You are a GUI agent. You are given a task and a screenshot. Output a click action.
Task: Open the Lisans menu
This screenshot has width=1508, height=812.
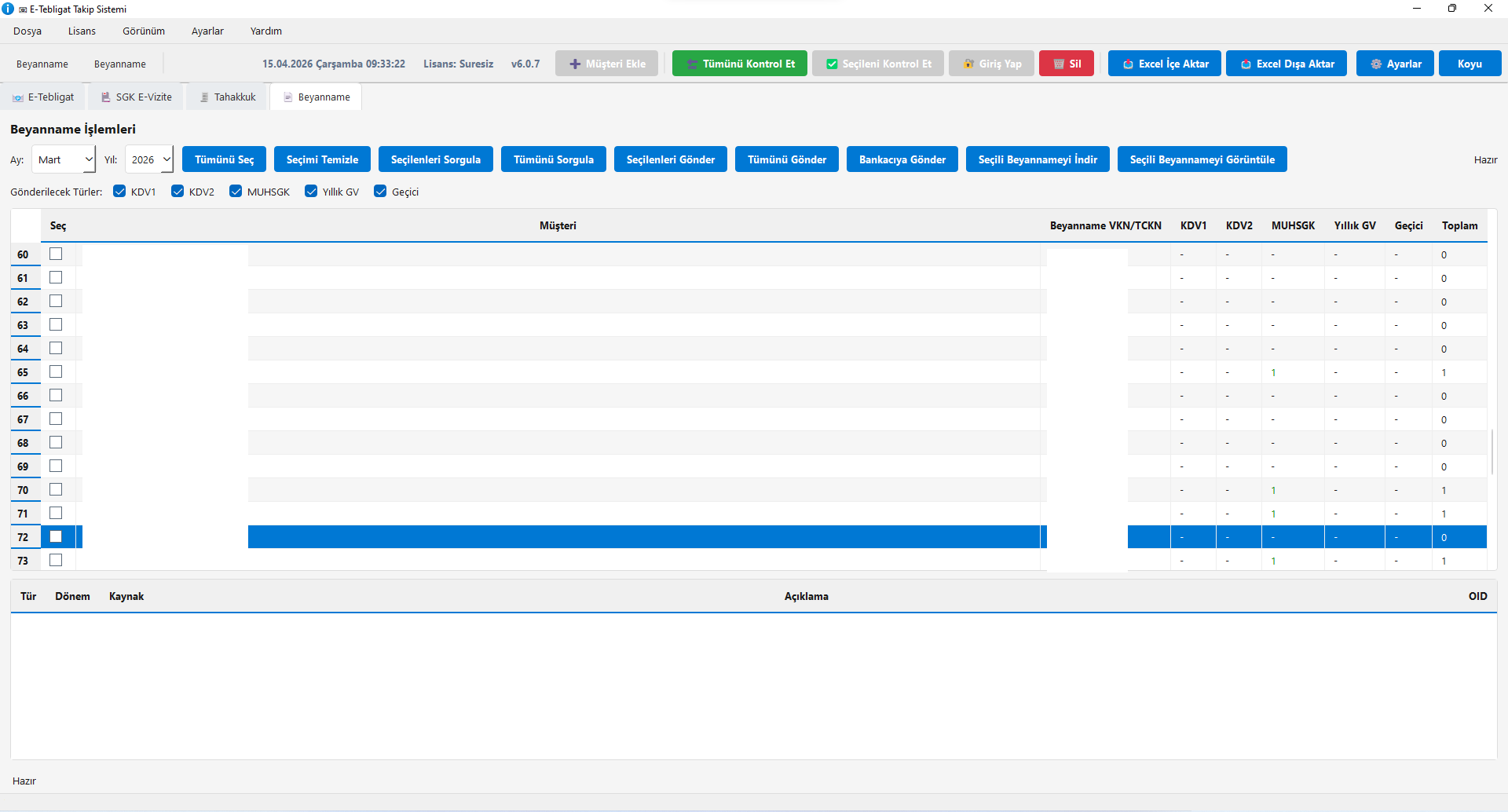point(82,31)
